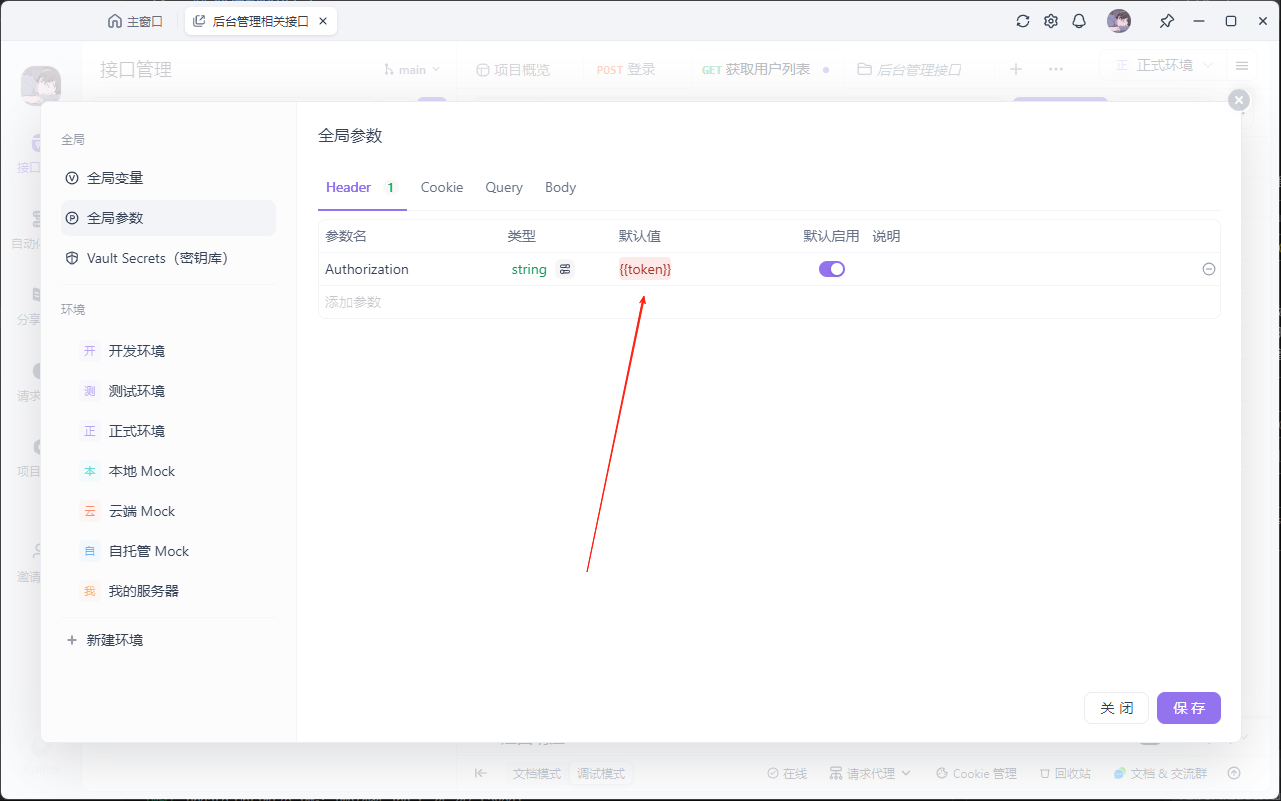Screen dimensions: 1281x801
Task: Create a new environment with 新建环境
Action: (114, 640)
